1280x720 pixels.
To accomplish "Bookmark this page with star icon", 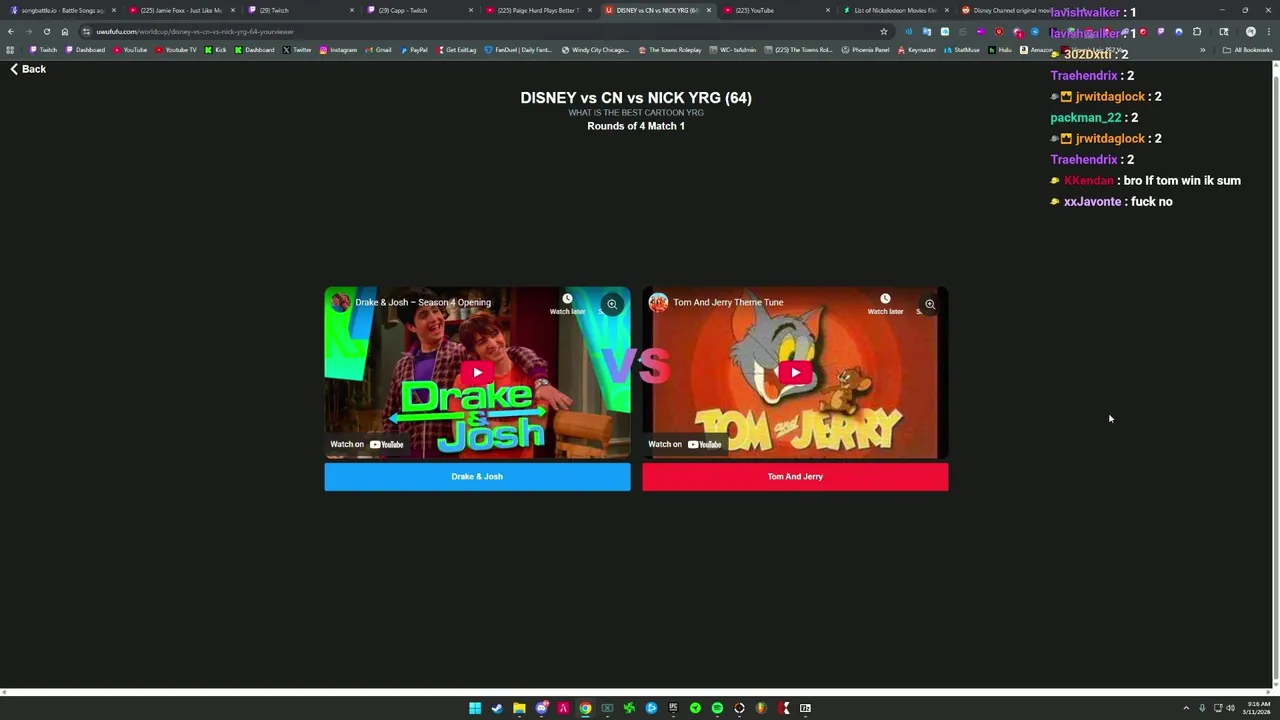I will [883, 31].
